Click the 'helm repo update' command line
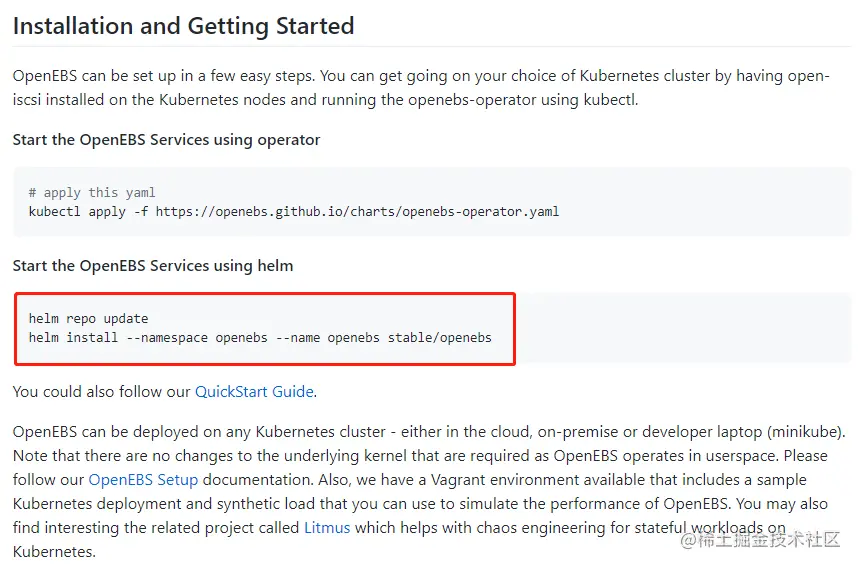 point(88,318)
